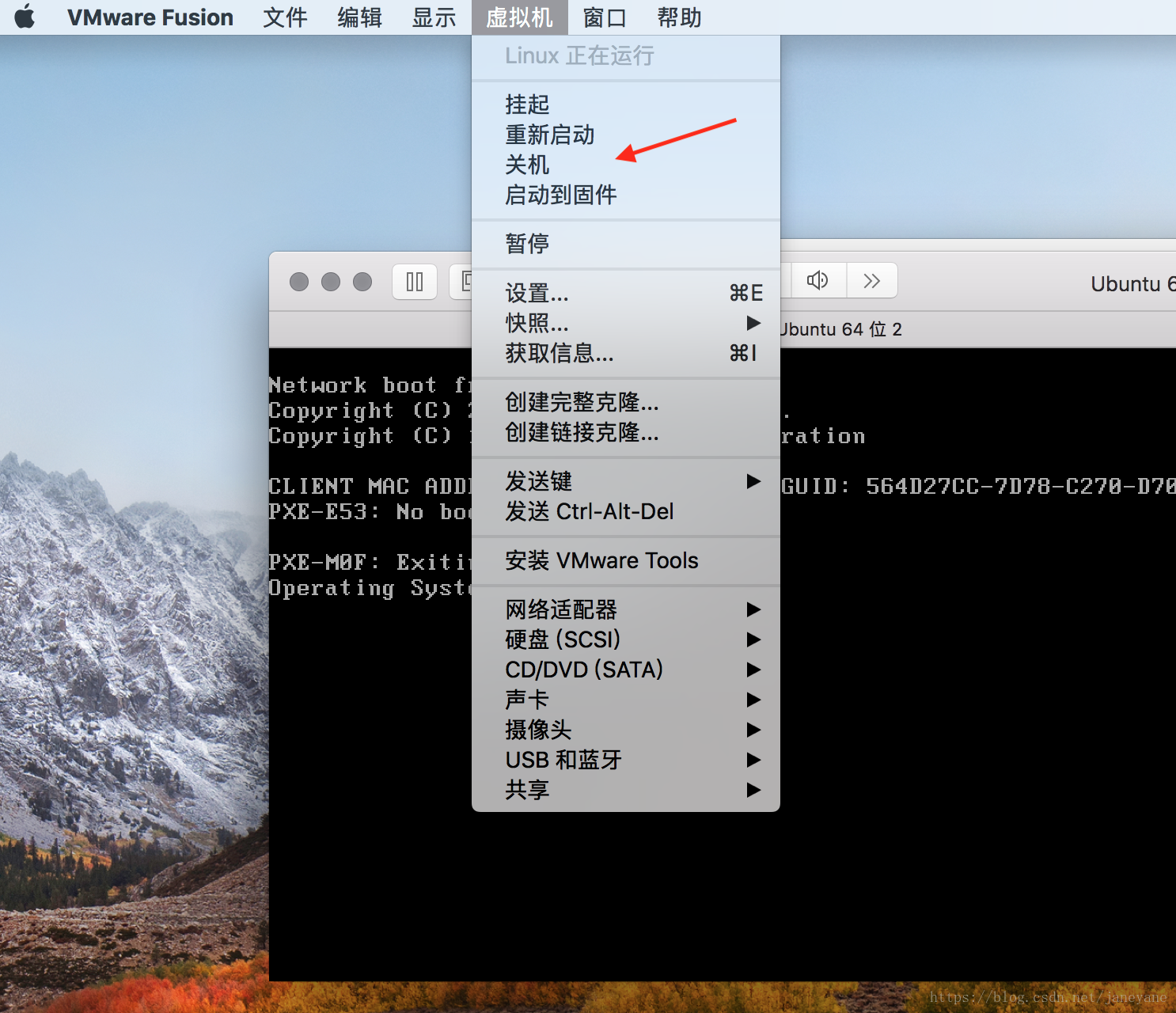Click the pause button in VM toolbar

point(415,282)
